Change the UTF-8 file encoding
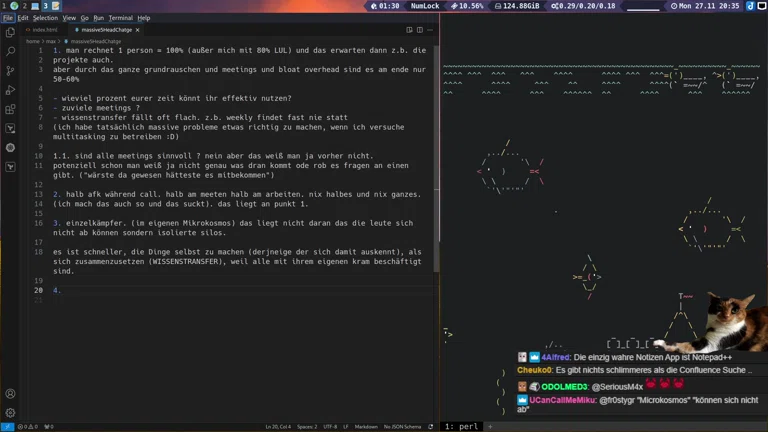Image resolution: width=768 pixels, height=432 pixels. [330, 427]
